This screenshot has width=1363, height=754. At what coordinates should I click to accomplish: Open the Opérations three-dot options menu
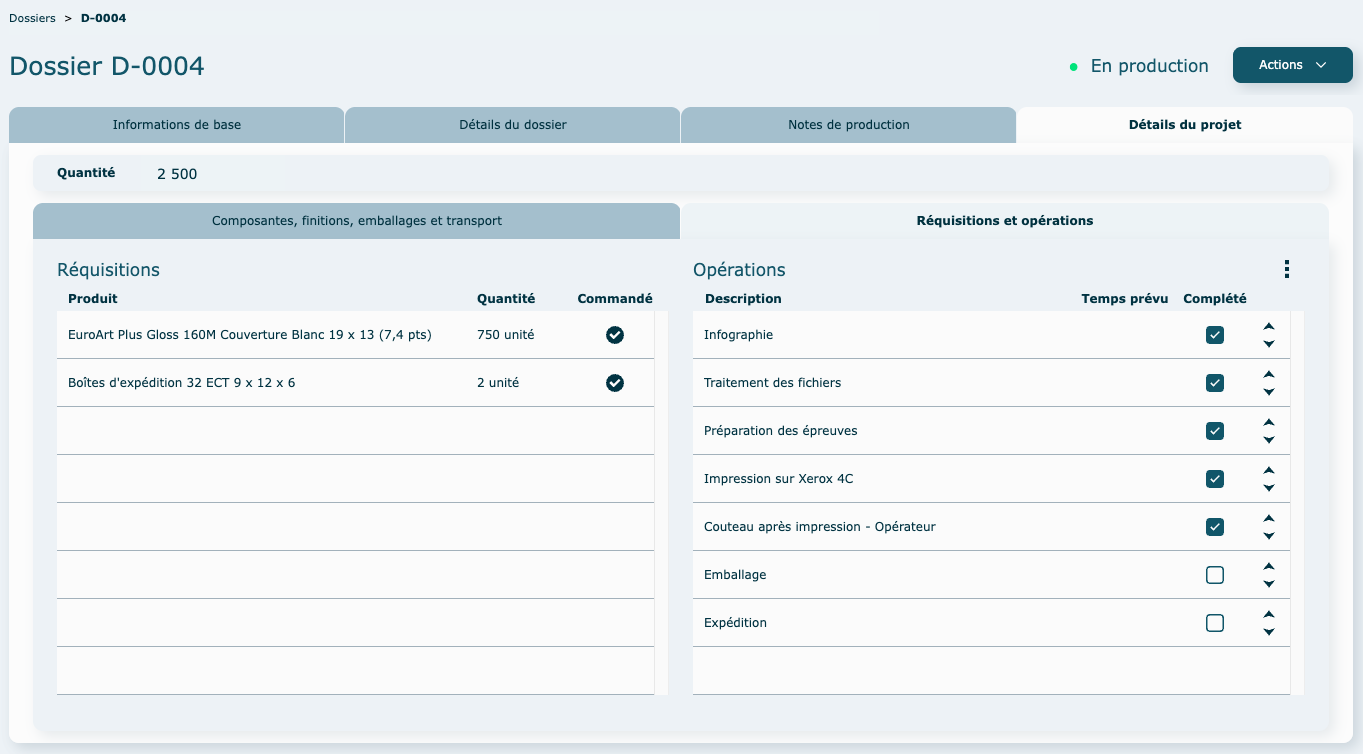pos(1286,269)
